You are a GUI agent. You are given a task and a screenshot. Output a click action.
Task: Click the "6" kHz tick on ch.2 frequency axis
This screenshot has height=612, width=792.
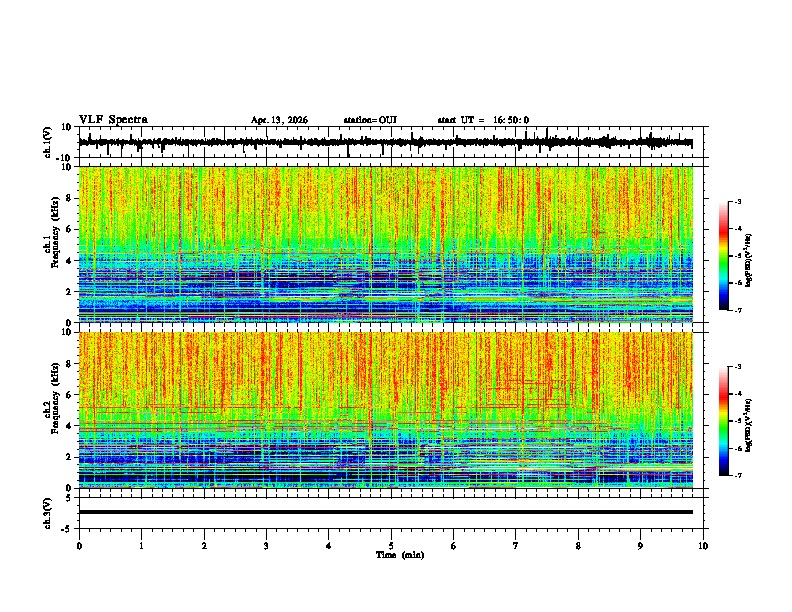click(x=70, y=395)
